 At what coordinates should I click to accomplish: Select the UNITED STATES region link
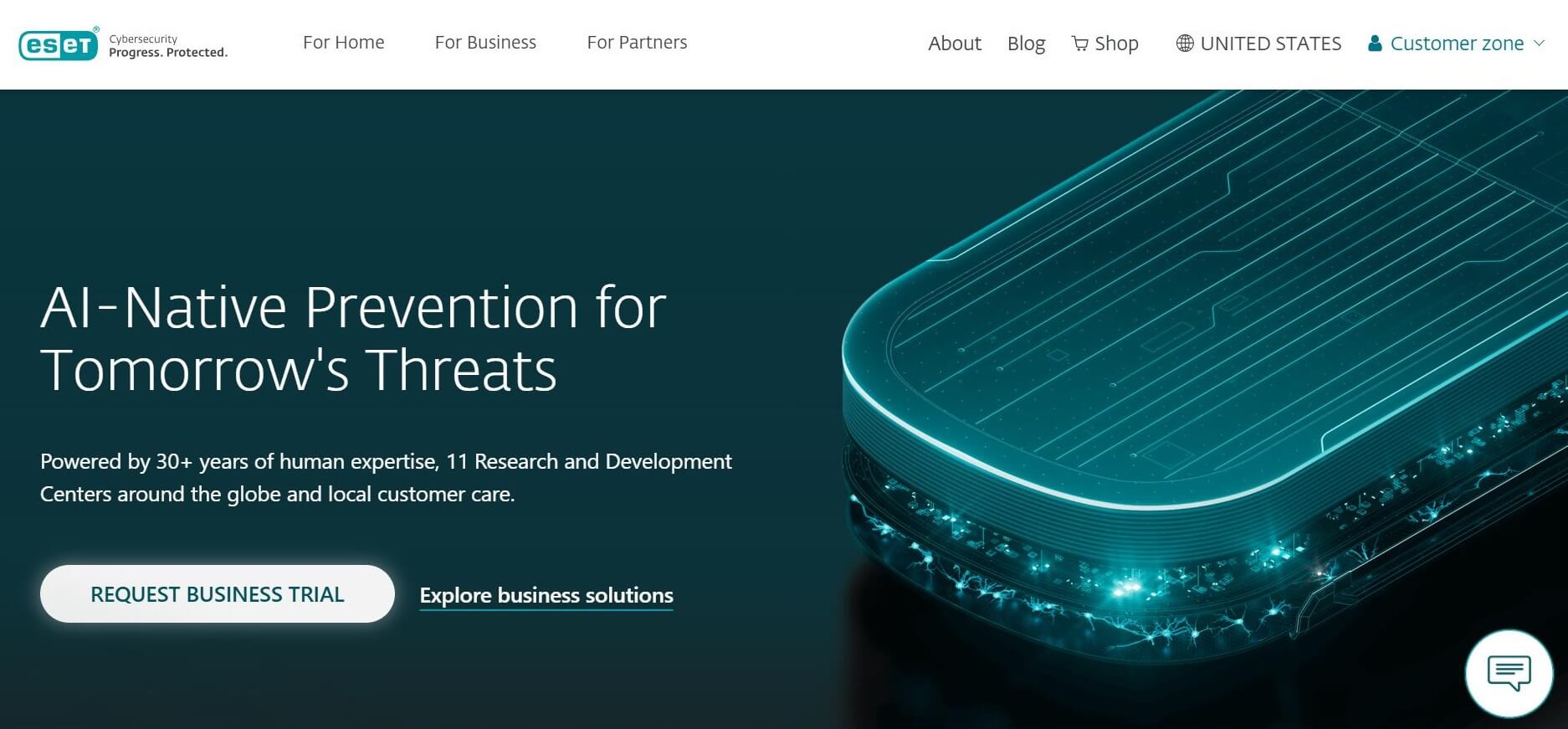pyautogui.click(x=1270, y=44)
